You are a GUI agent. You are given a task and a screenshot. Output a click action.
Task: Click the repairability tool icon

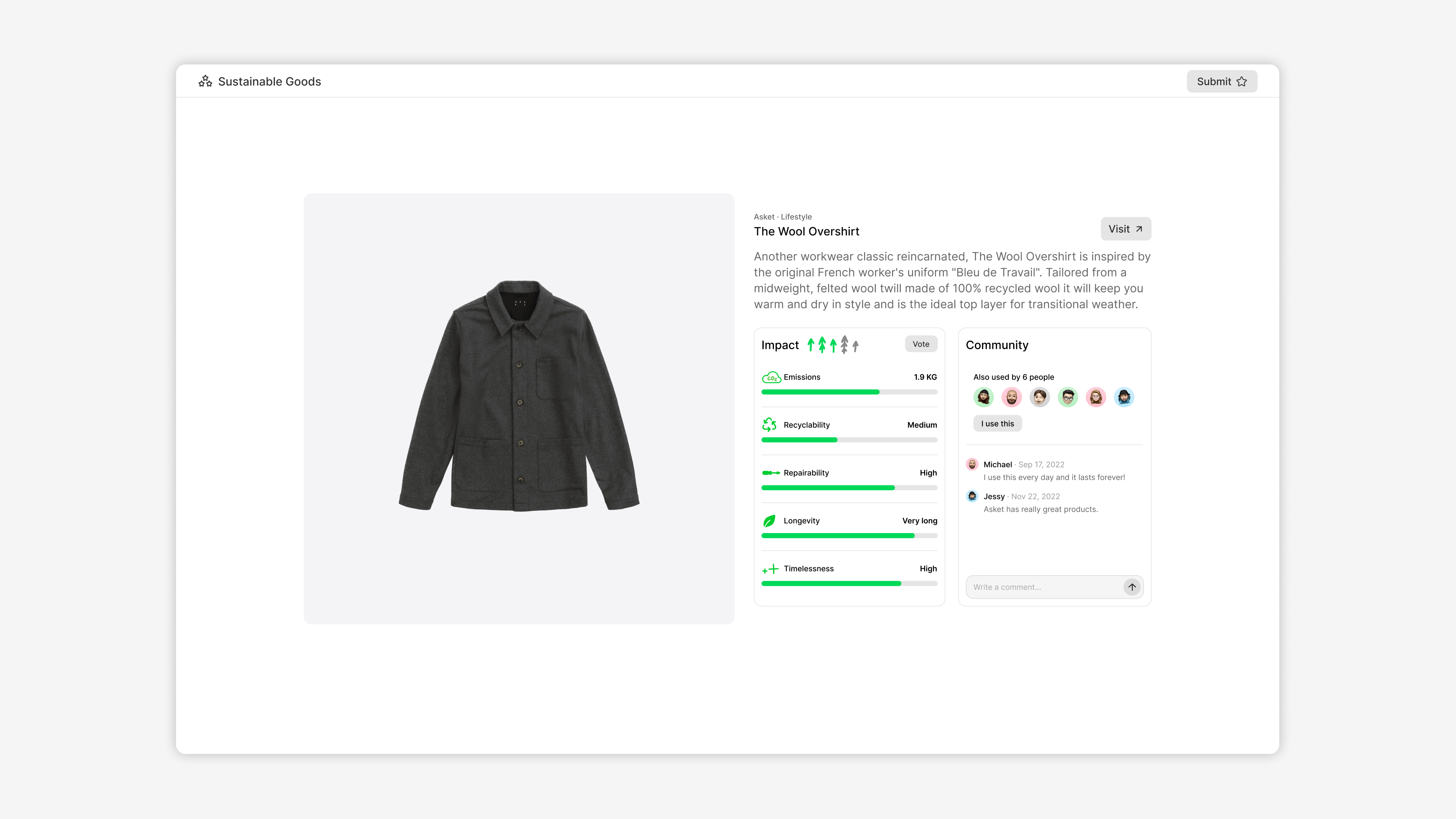pyautogui.click(x=770, y=472)
